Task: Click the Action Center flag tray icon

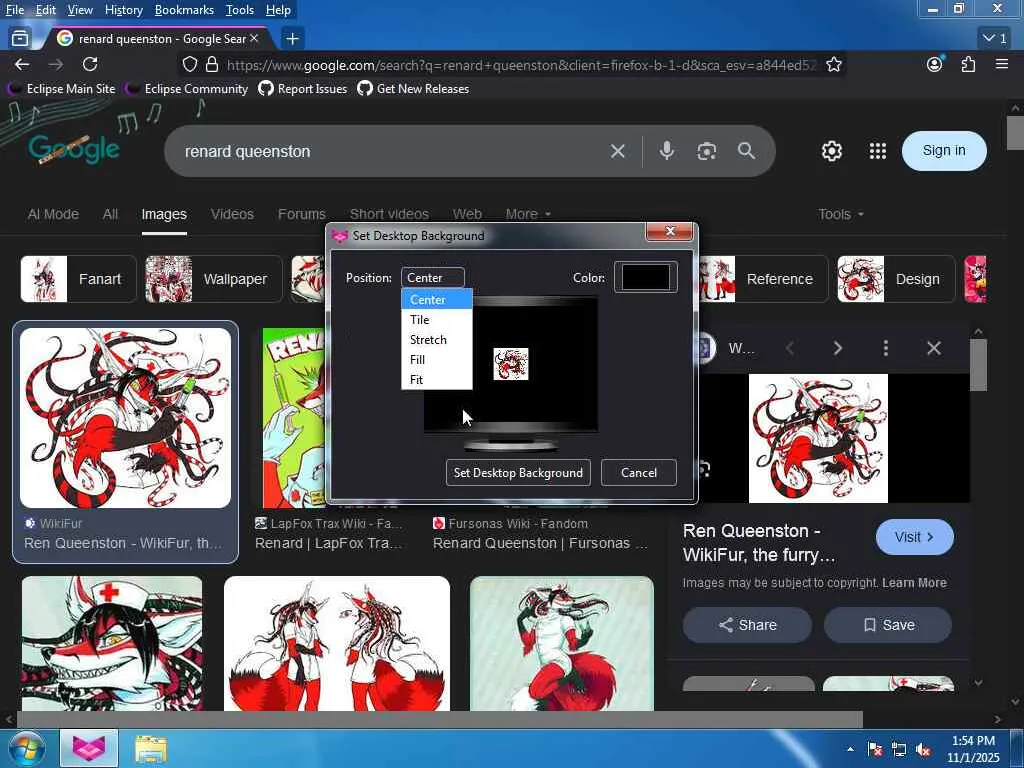Action: (x=875, y=749)
